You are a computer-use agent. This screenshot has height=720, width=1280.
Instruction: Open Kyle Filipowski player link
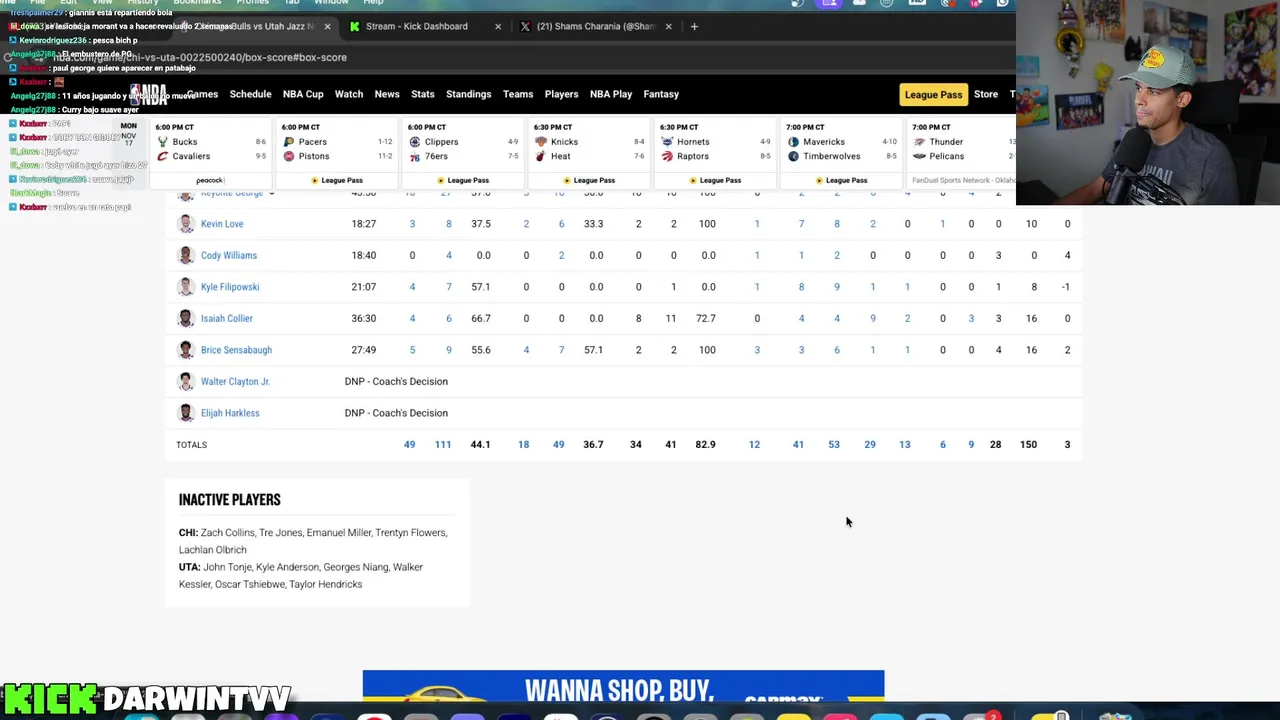(x=230, y=287)
